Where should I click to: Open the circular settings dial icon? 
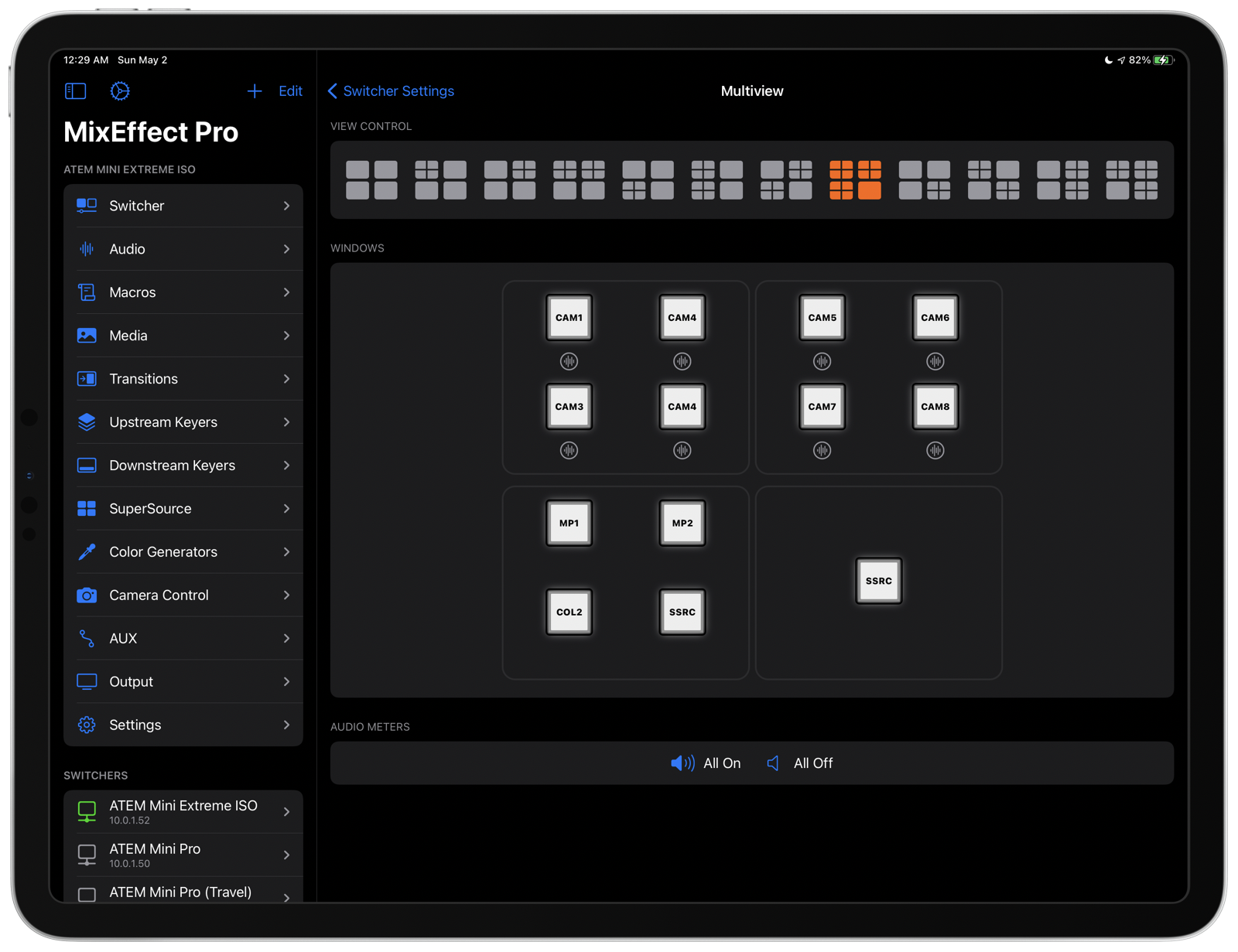(120, 91)
